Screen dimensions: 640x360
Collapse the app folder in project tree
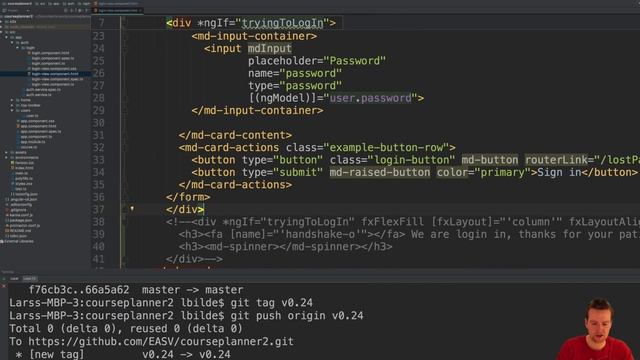point(7,37)
